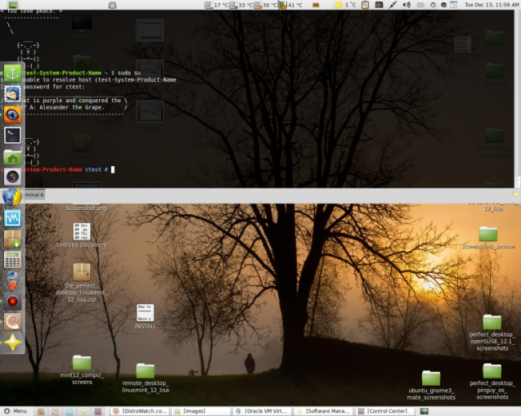Open the eye icon application in dock
Viewport: 521px width, 416px height.
click(12, 115)
